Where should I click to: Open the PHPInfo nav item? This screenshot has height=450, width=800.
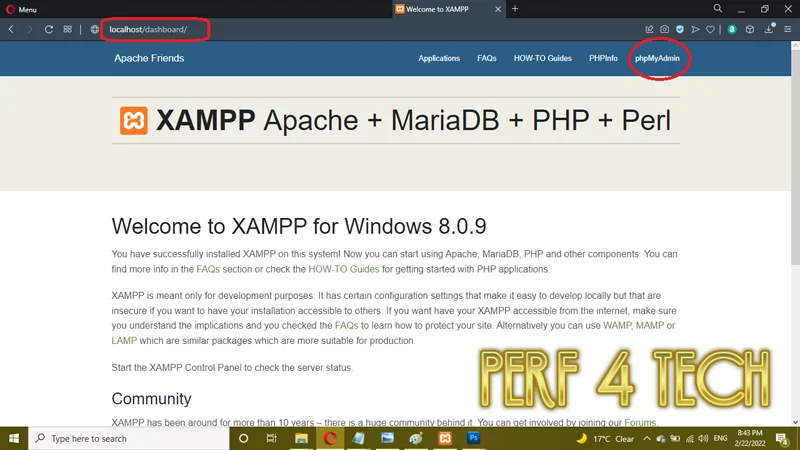[603, 58]
